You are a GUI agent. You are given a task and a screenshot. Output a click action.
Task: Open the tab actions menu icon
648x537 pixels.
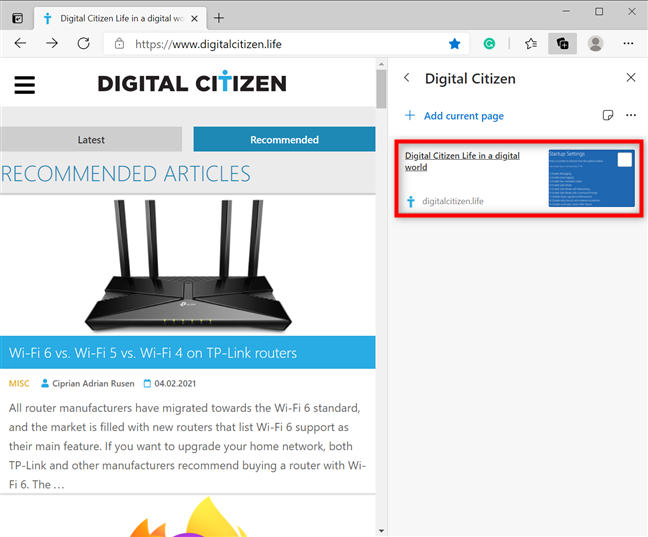[x=17, y=18]
